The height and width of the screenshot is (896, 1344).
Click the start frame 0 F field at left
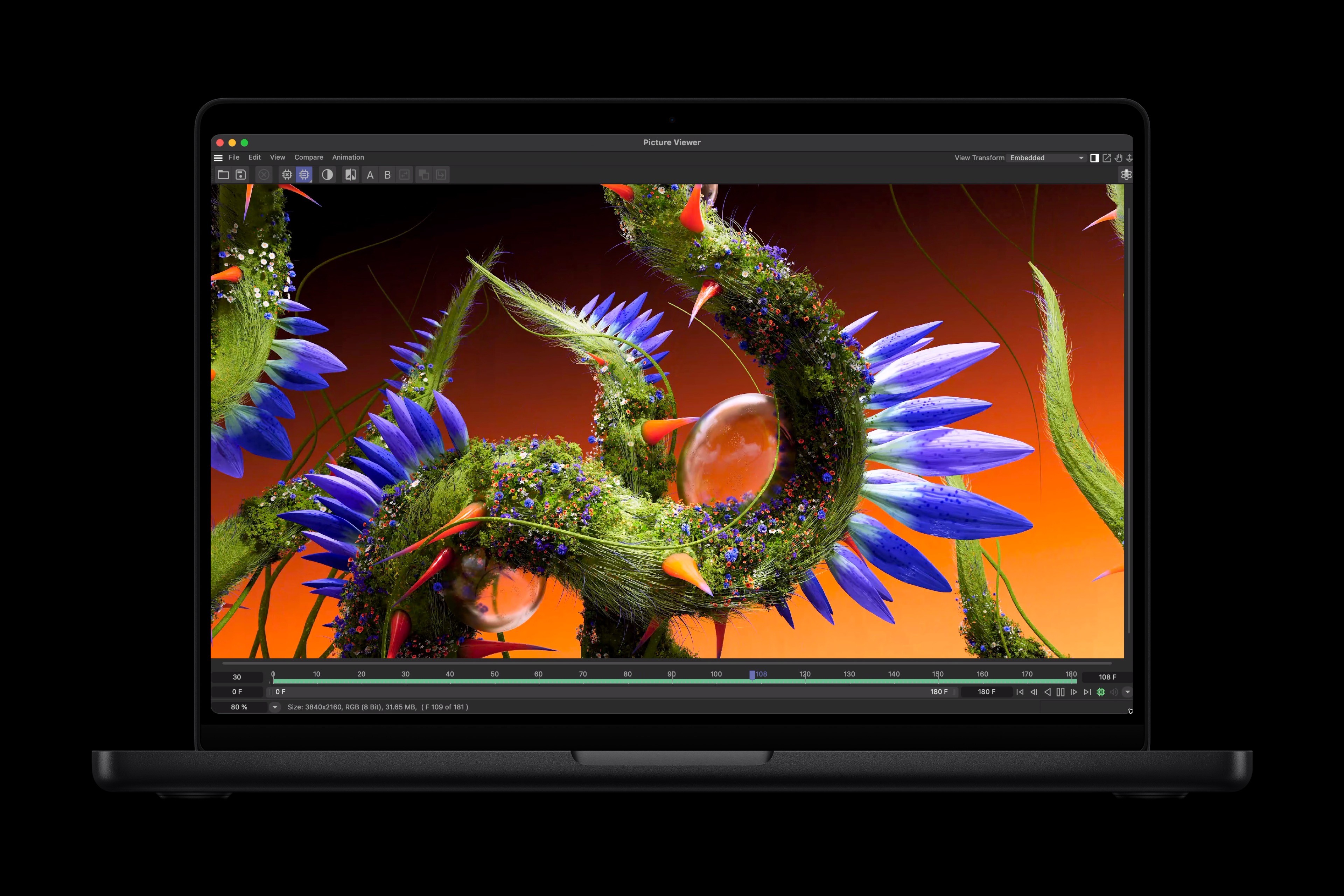click(237, 692)
